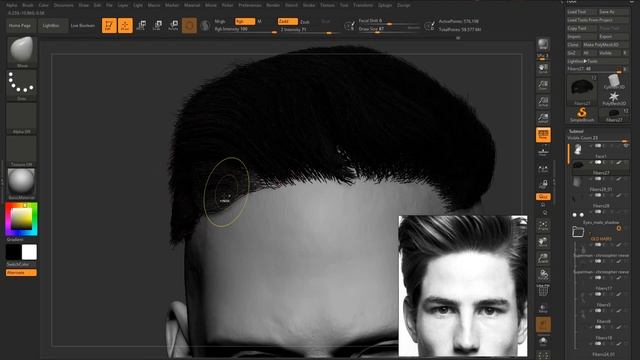Toggle the Mrgb mode button

tap(220, 21)
